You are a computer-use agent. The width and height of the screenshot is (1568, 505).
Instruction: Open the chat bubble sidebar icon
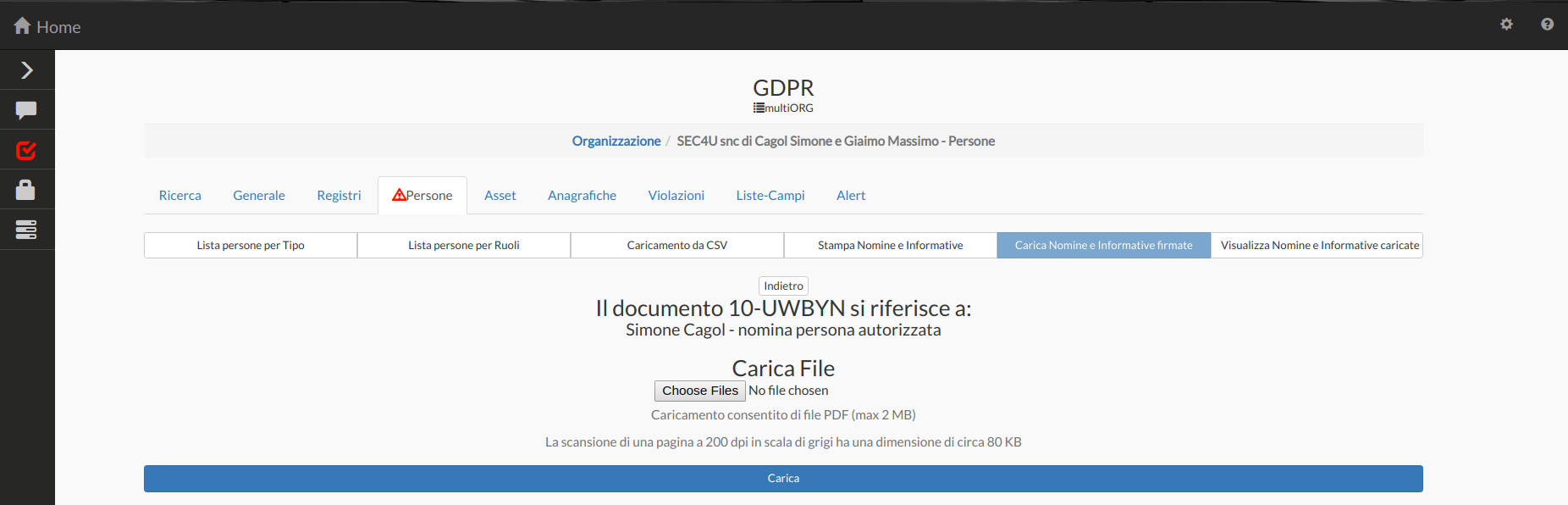26,110
